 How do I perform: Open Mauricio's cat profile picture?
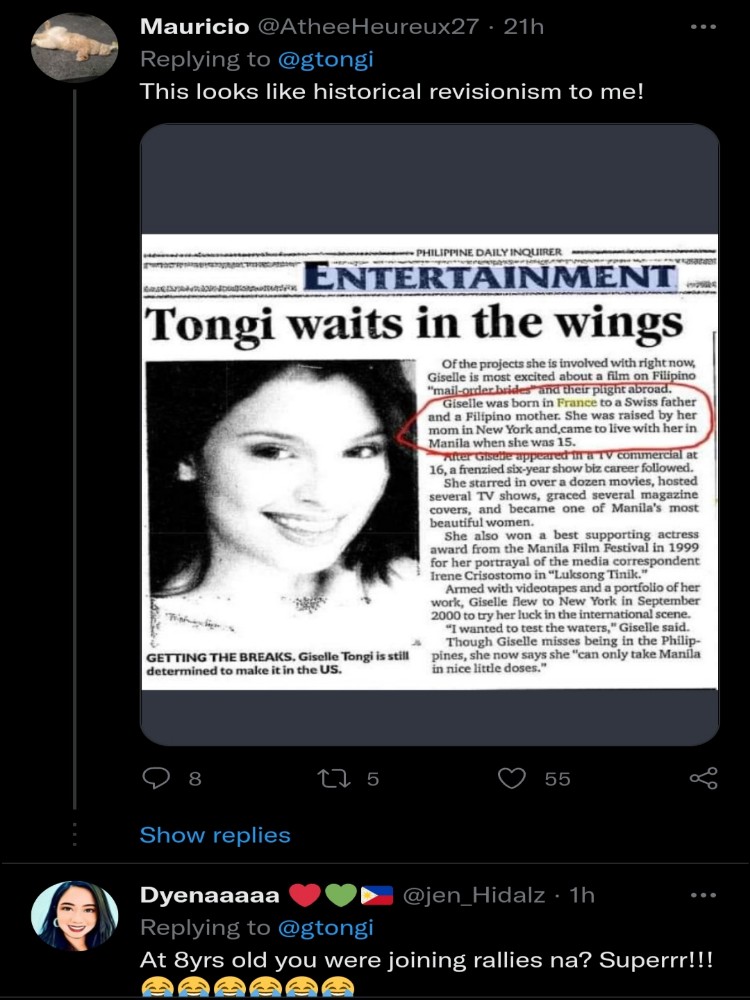coord(75,48)
